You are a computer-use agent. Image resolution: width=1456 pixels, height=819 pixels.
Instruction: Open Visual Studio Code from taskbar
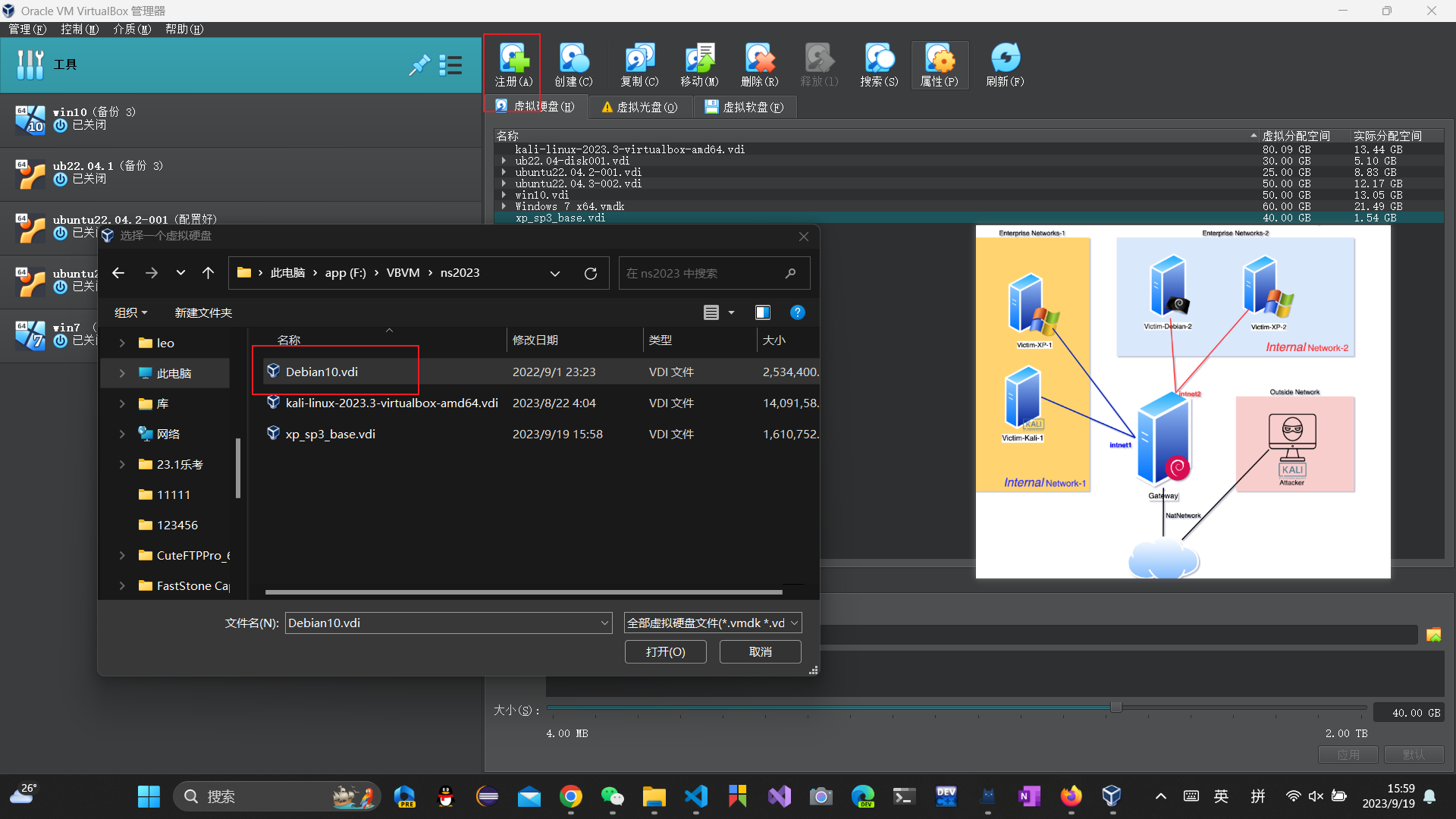(x=696, y=796)
